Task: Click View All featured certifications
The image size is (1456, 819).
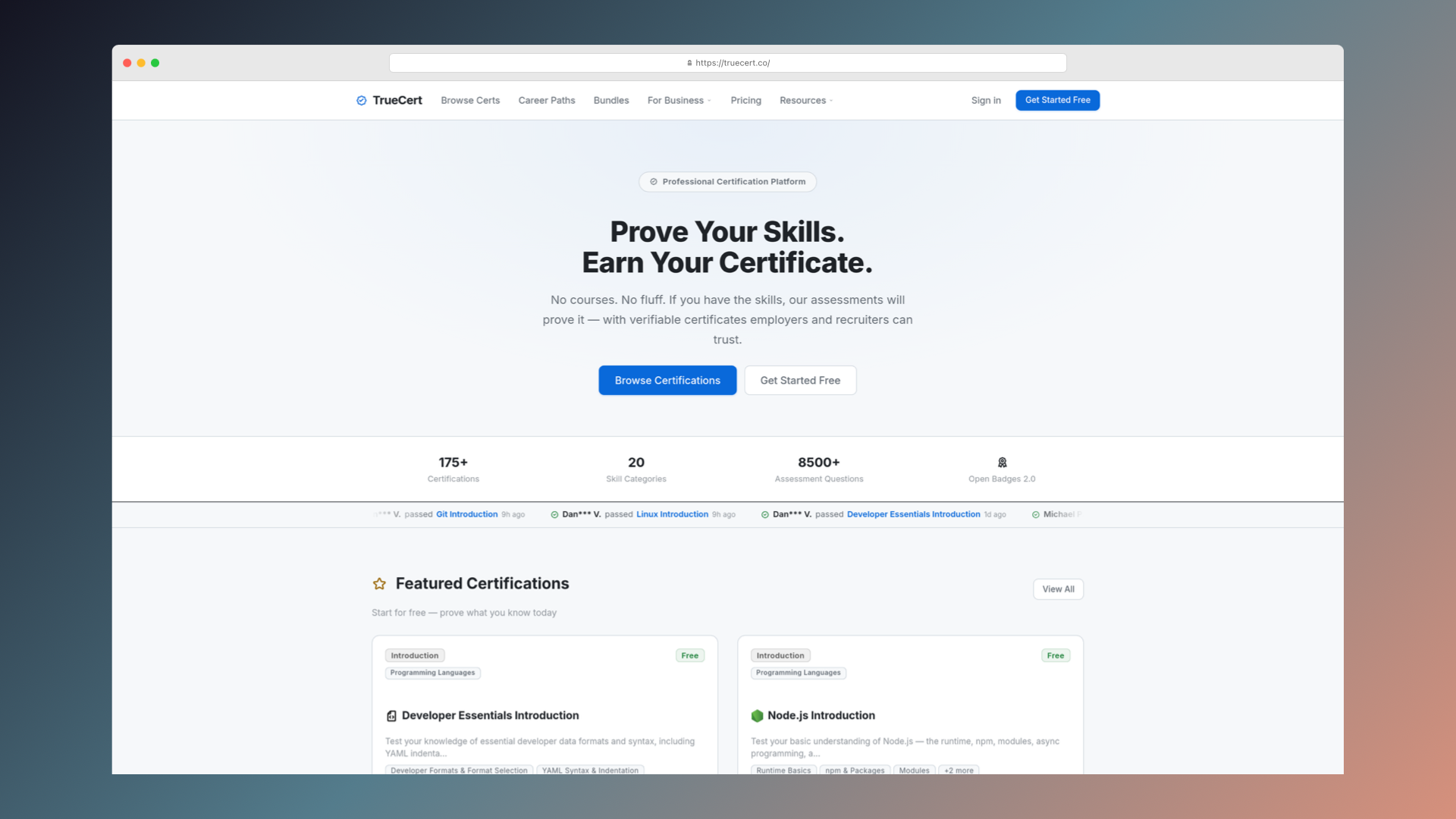Action: tap(1058, 589)
